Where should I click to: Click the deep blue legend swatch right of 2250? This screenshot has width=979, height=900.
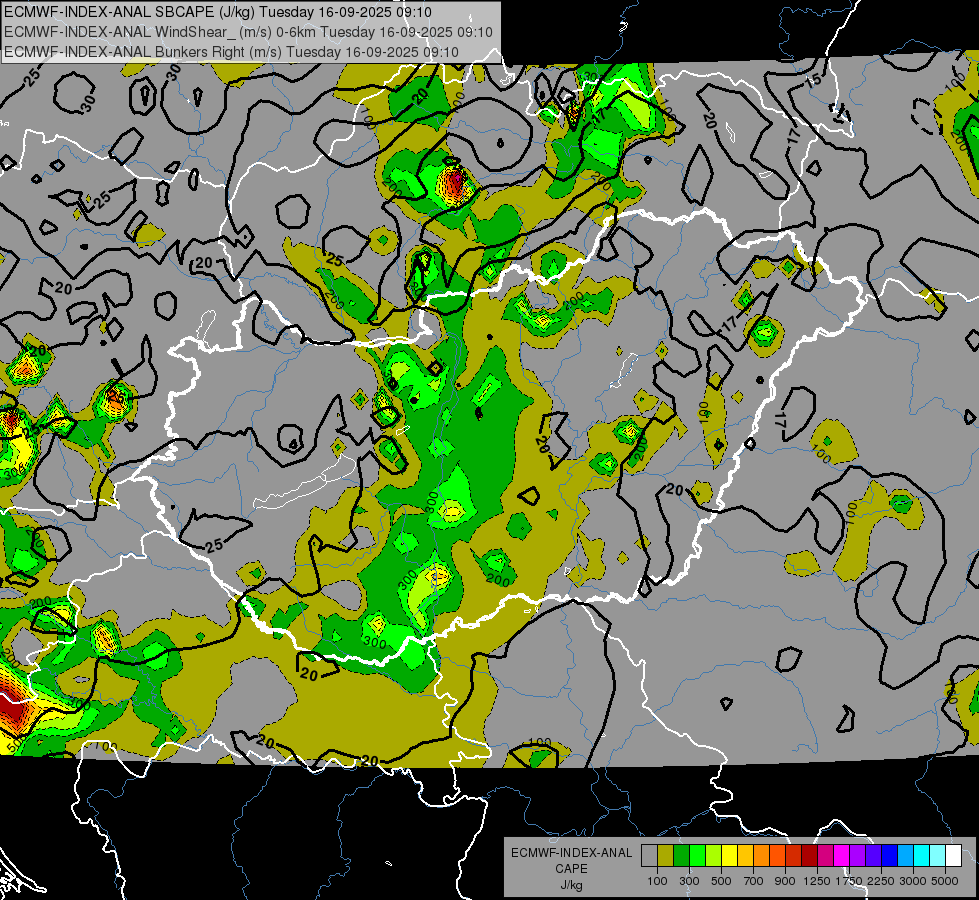[x=889, y=855]
